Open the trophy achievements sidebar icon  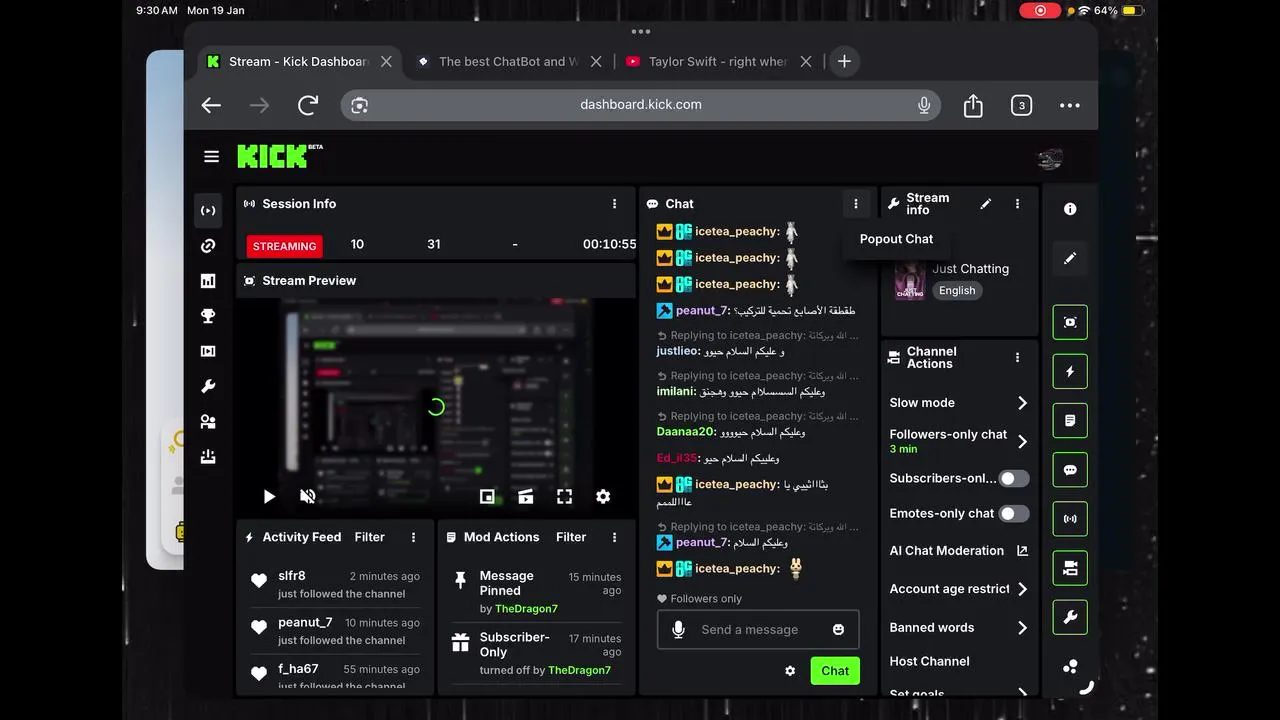tap(208, 316)
